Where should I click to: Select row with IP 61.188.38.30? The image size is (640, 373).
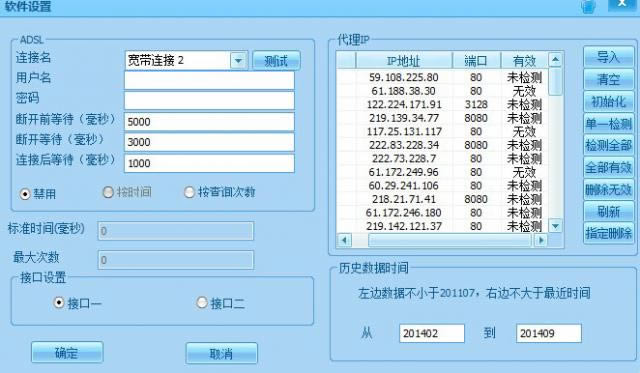pos(442,91)
